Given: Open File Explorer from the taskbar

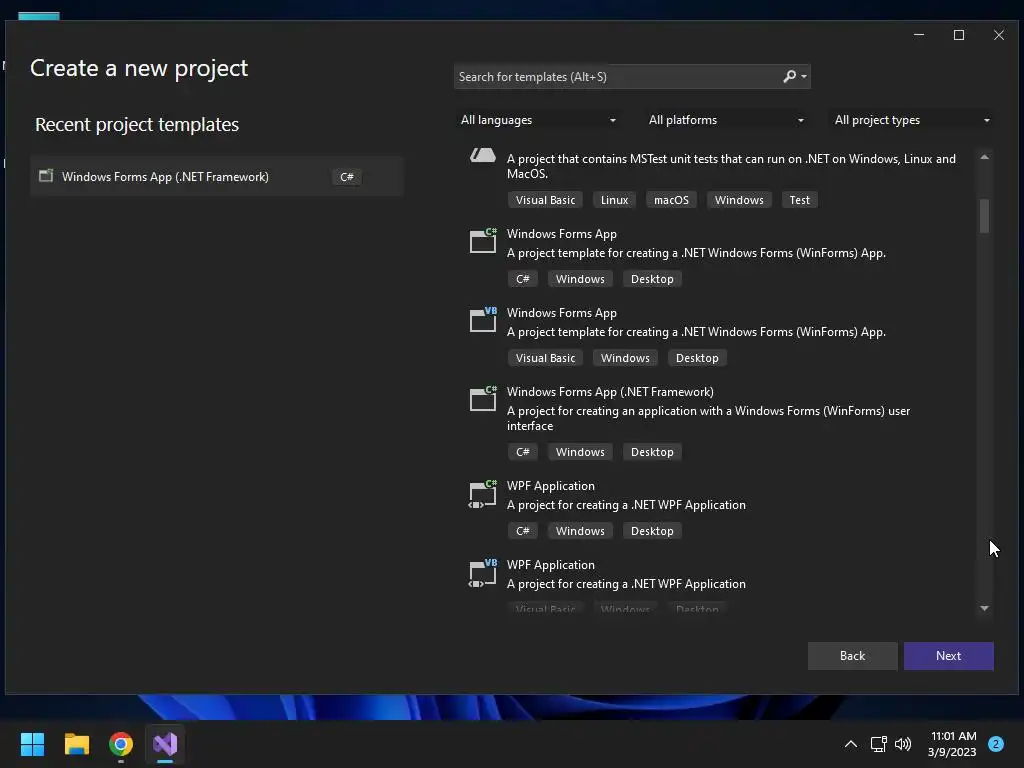Looking at the screenshot, I should tap(76, 744).
